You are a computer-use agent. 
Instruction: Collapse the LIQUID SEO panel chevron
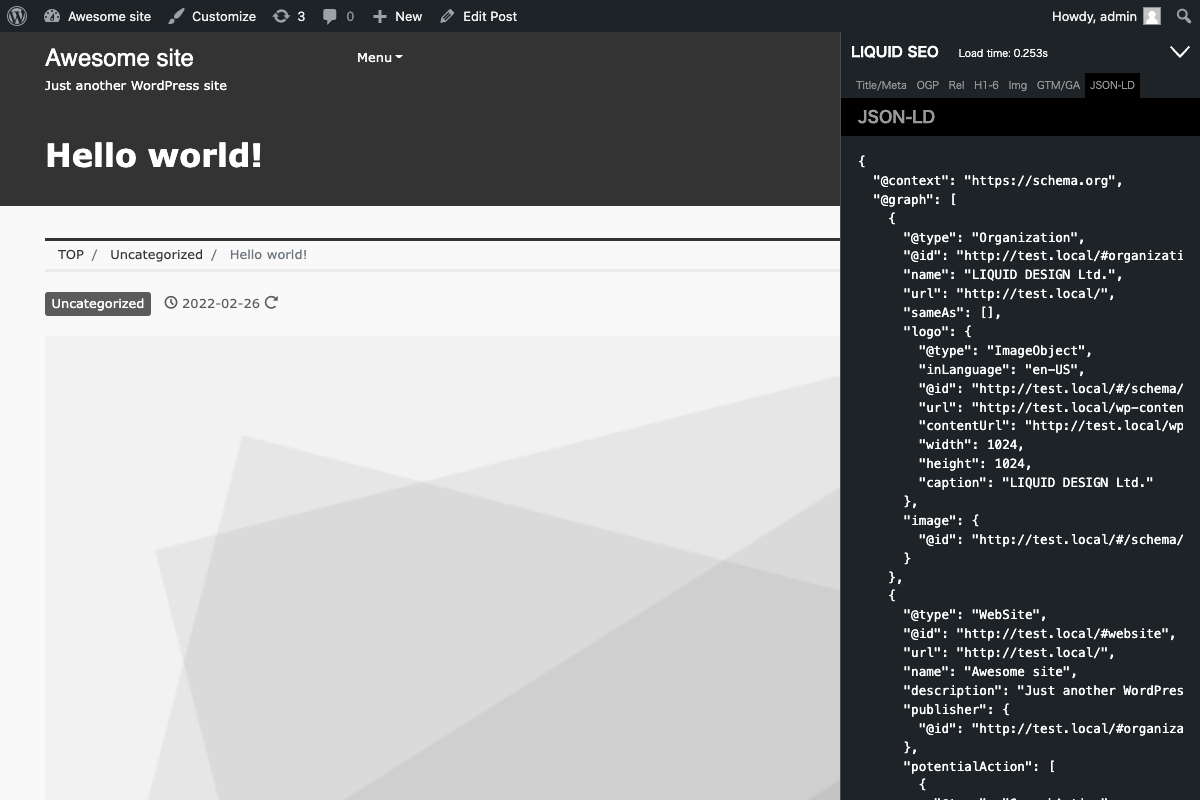[x=1178, y=52]
